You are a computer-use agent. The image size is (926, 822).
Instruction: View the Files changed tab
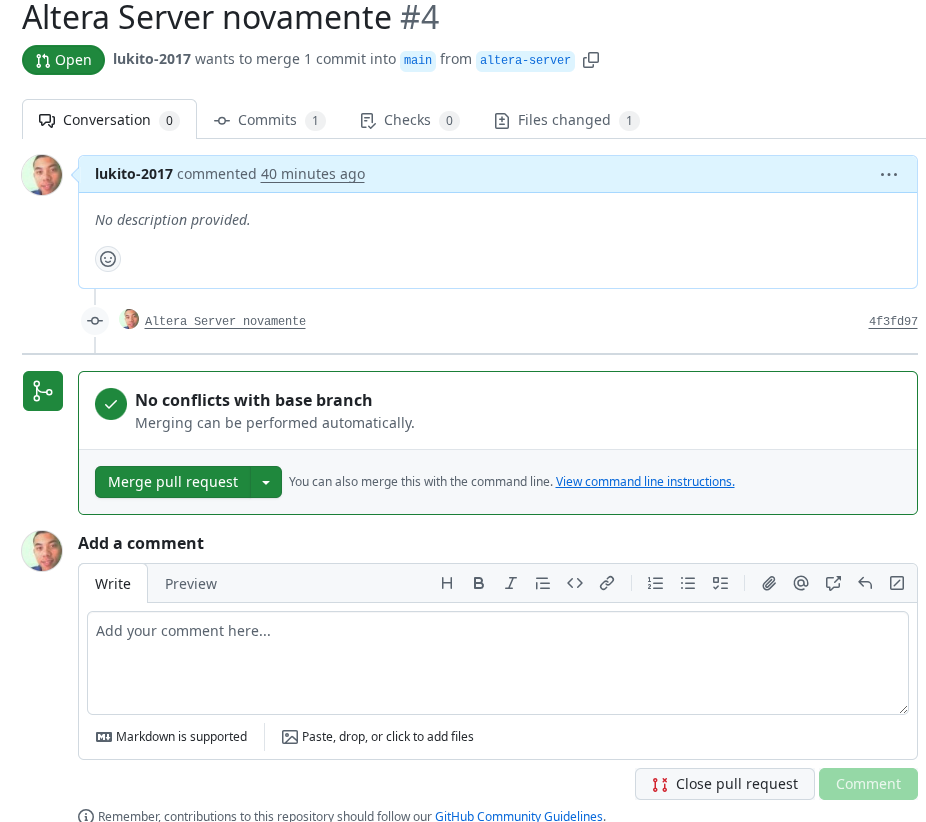point(566,120)
